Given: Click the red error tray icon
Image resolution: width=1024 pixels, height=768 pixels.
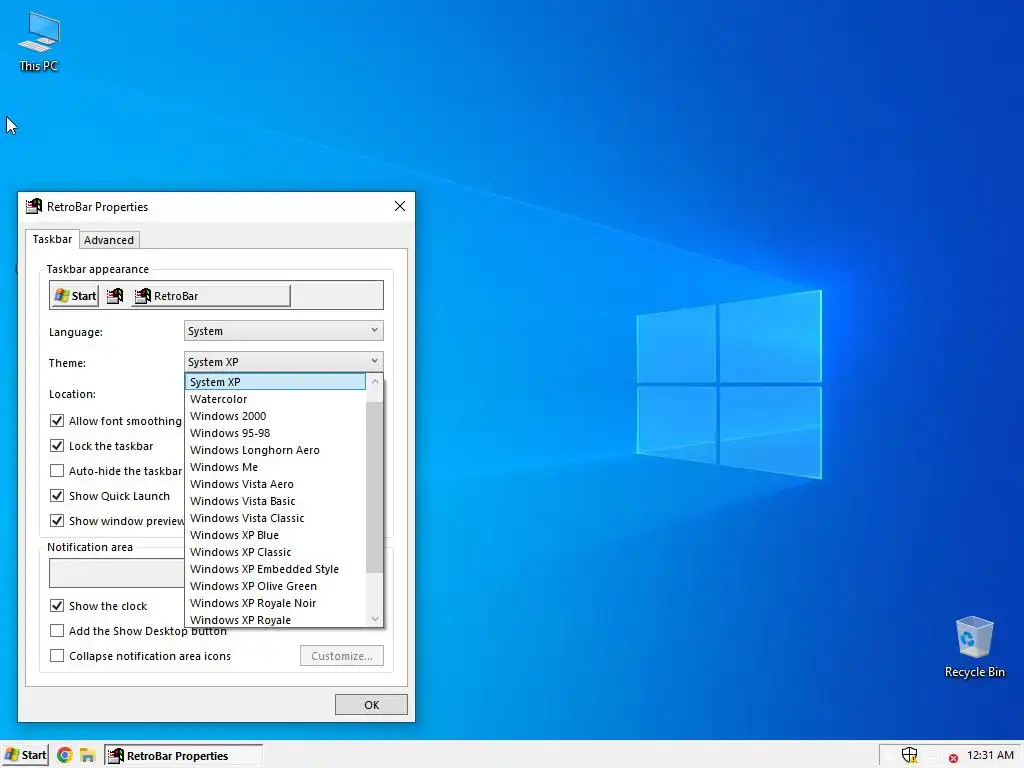Looking at the screenshot, I should [953, 758].
